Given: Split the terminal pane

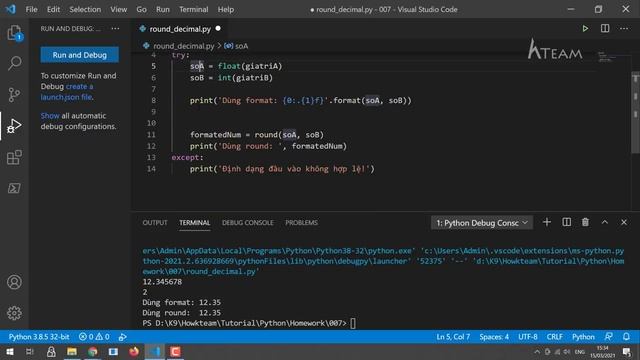Looking at the screenshot, I should click(x=567, y=222).
